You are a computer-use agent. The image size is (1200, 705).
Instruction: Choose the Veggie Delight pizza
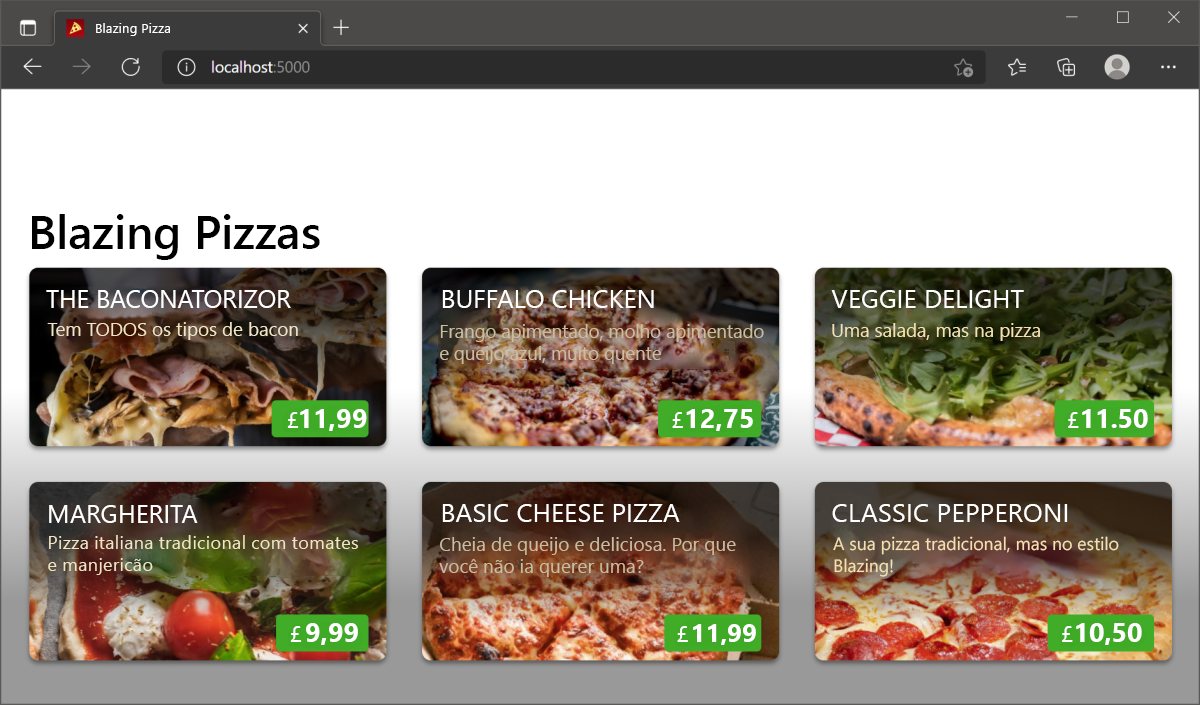(x=993, y=357)
